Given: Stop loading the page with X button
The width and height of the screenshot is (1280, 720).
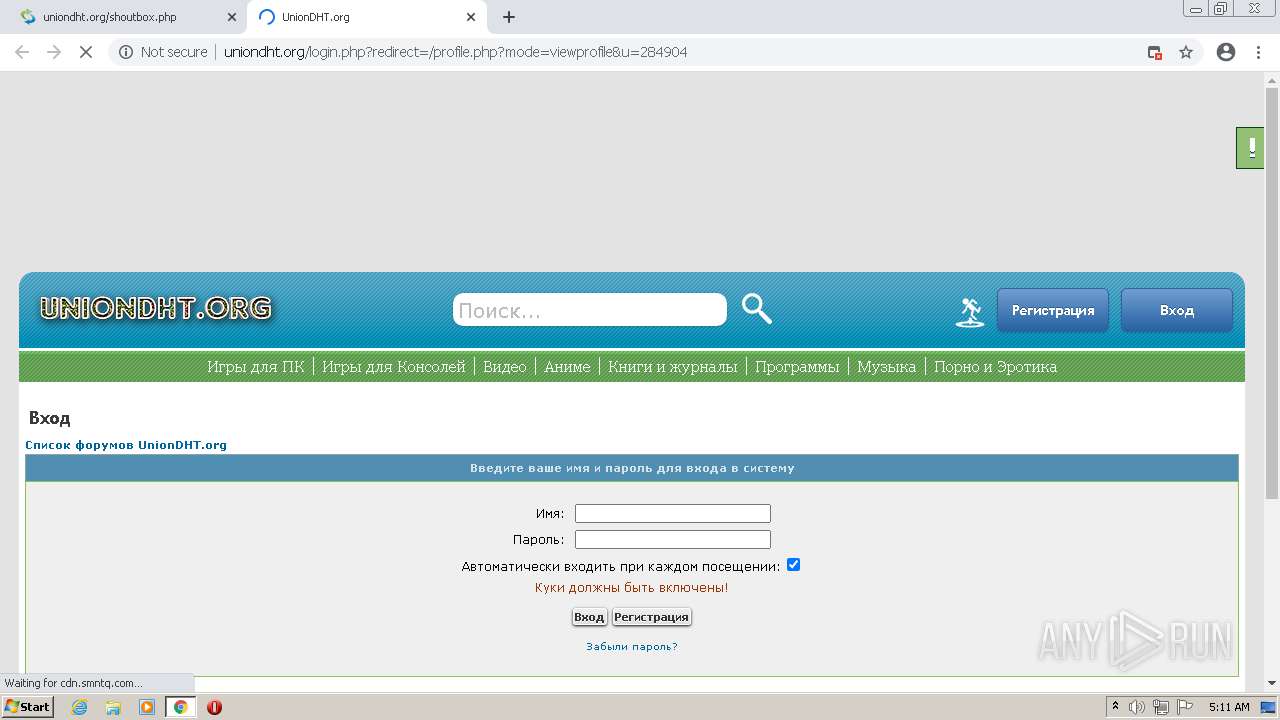Looking at the screenshot, I should click(86, 52).
